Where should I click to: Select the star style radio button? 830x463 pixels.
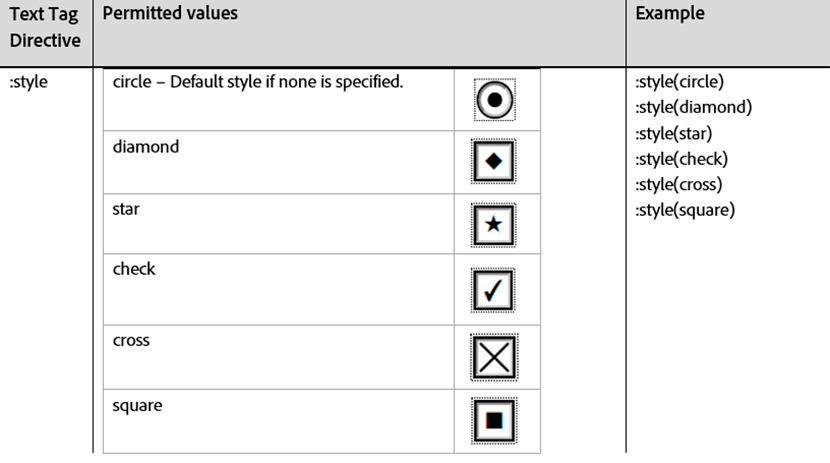(493, 224)
